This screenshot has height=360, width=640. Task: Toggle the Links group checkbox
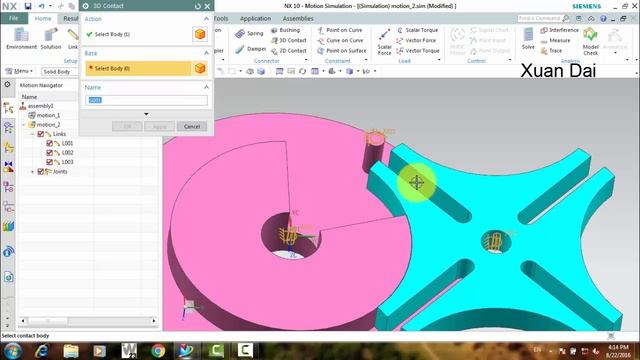point(40,134)
